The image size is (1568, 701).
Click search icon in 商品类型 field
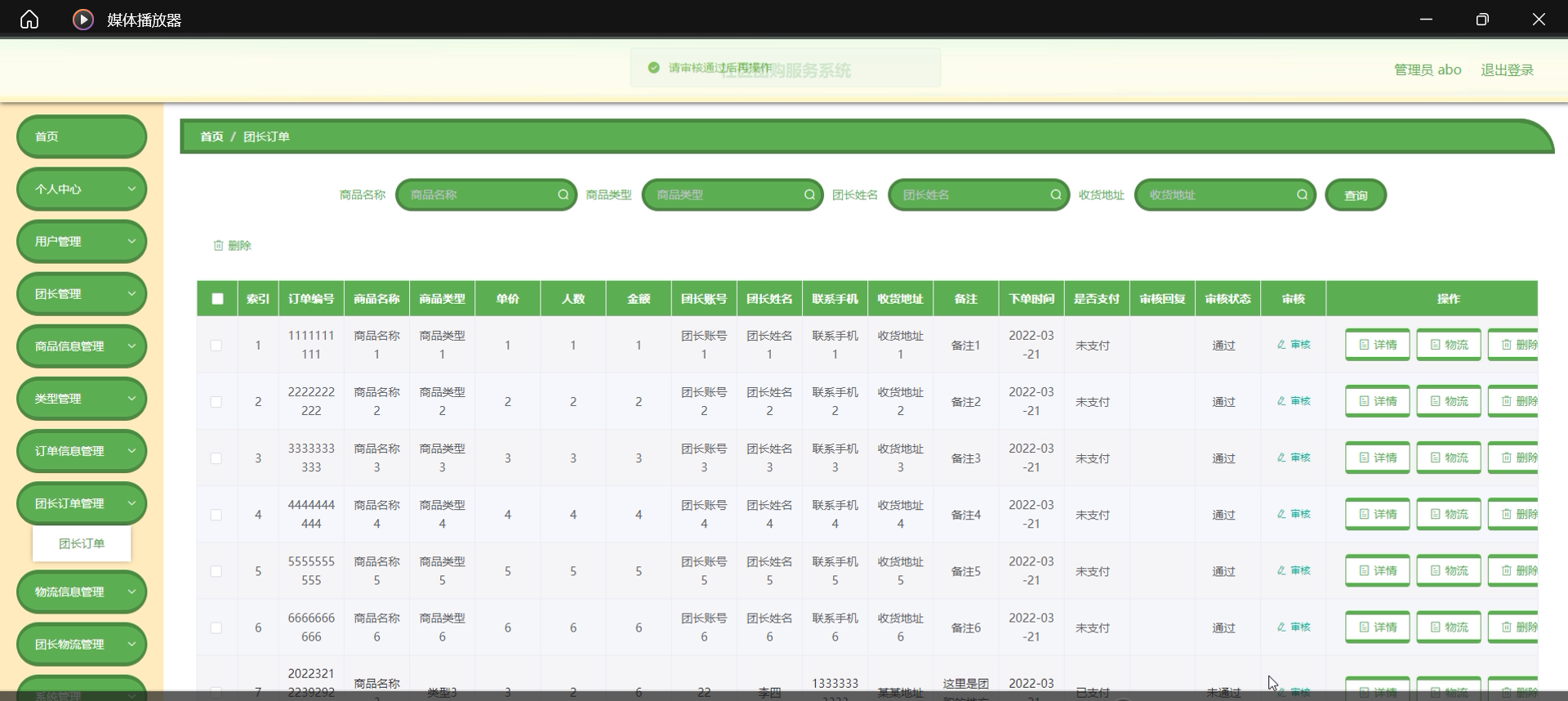coord(809,194)
